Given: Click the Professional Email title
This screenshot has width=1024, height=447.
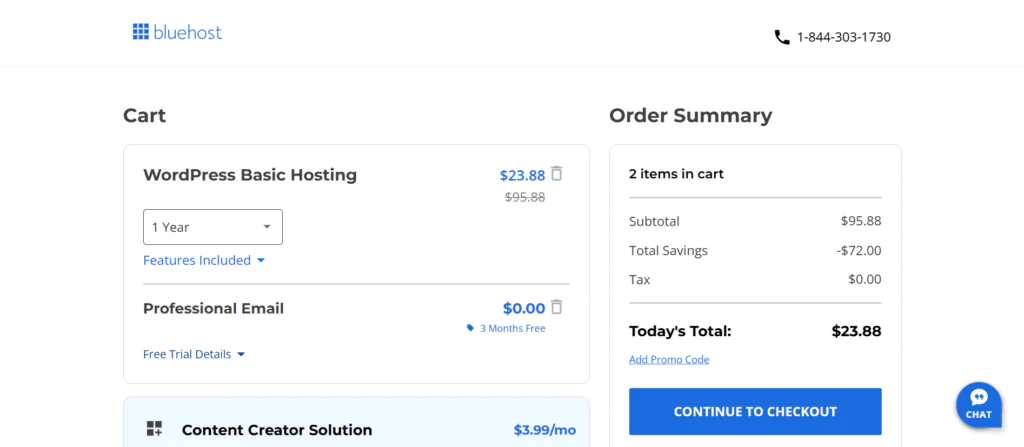Looking at the screenshot, I should [214, 308].
